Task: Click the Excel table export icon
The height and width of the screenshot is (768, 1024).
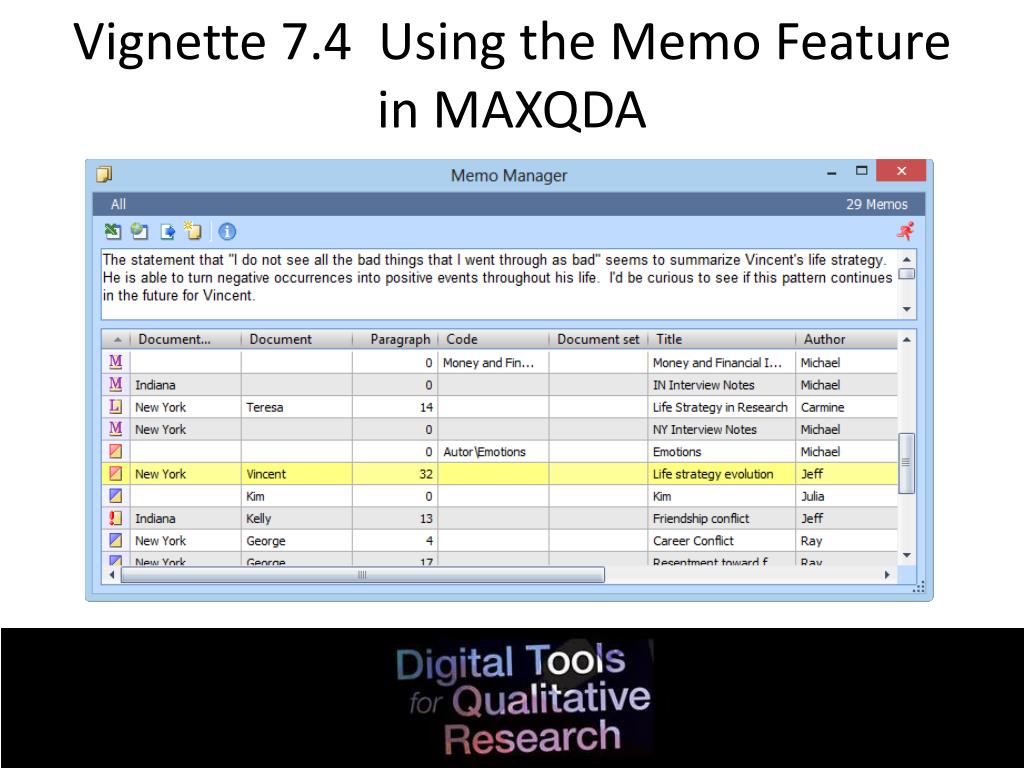Action: click(113, 231)
